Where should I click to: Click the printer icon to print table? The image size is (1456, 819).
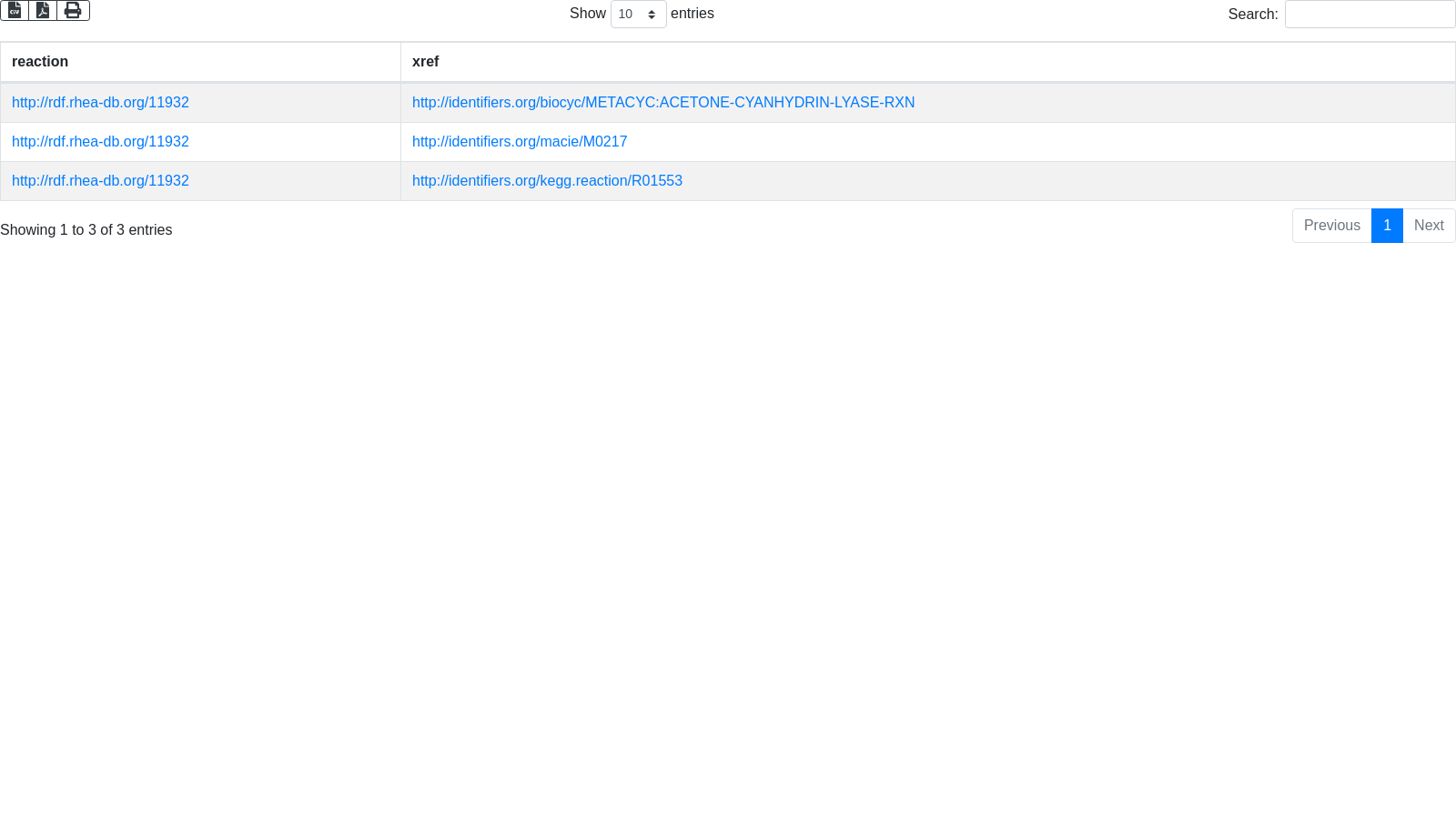(x=73, y=10)
